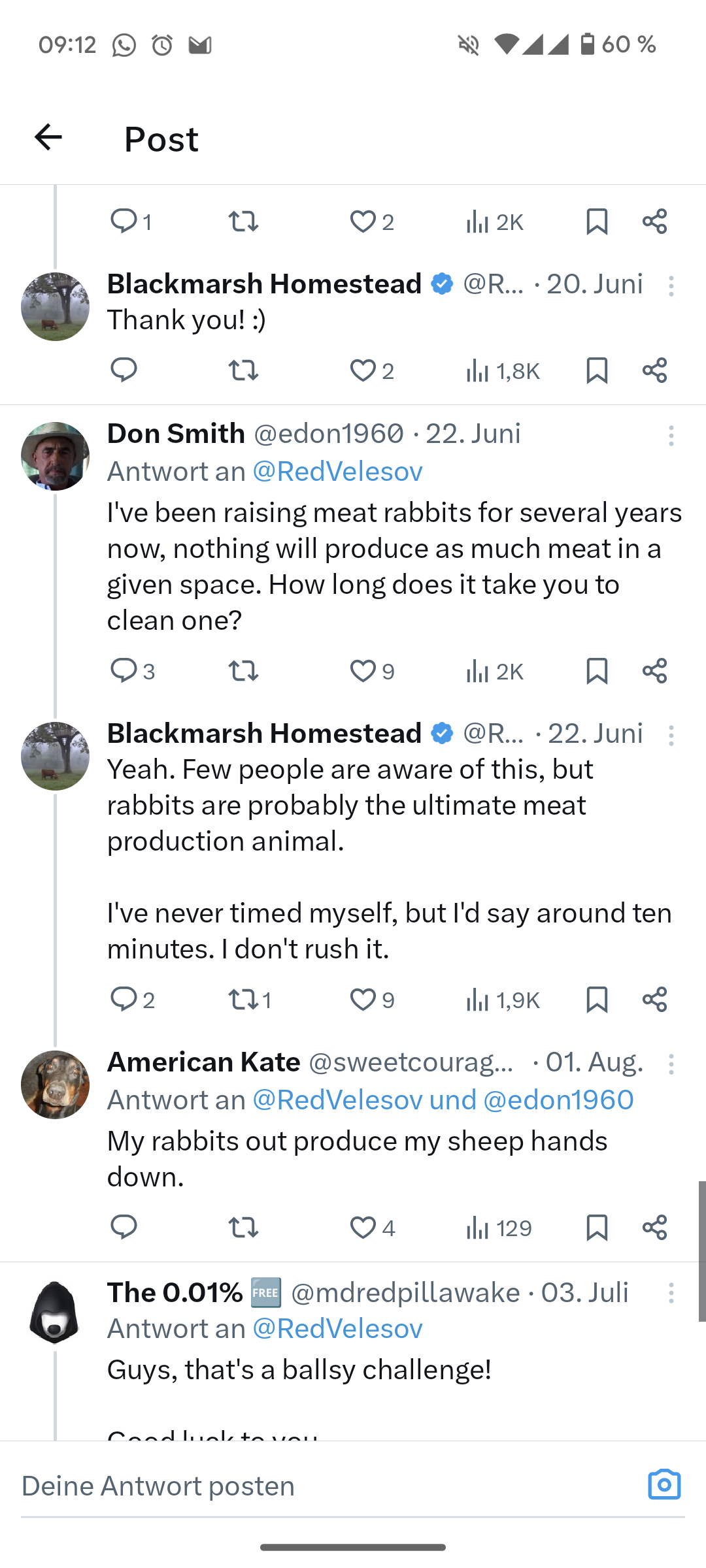
Task: View analytics for American Kate's reply
Action: (x=499, y=1228)
